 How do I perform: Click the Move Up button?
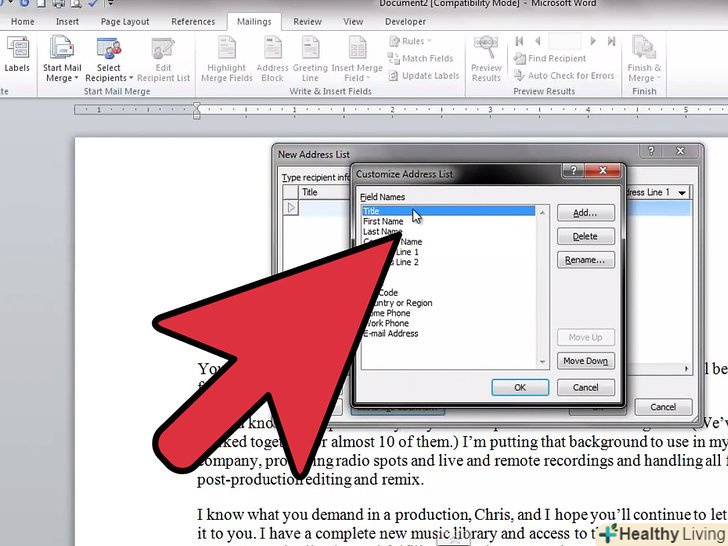click(x=585, y=338)
